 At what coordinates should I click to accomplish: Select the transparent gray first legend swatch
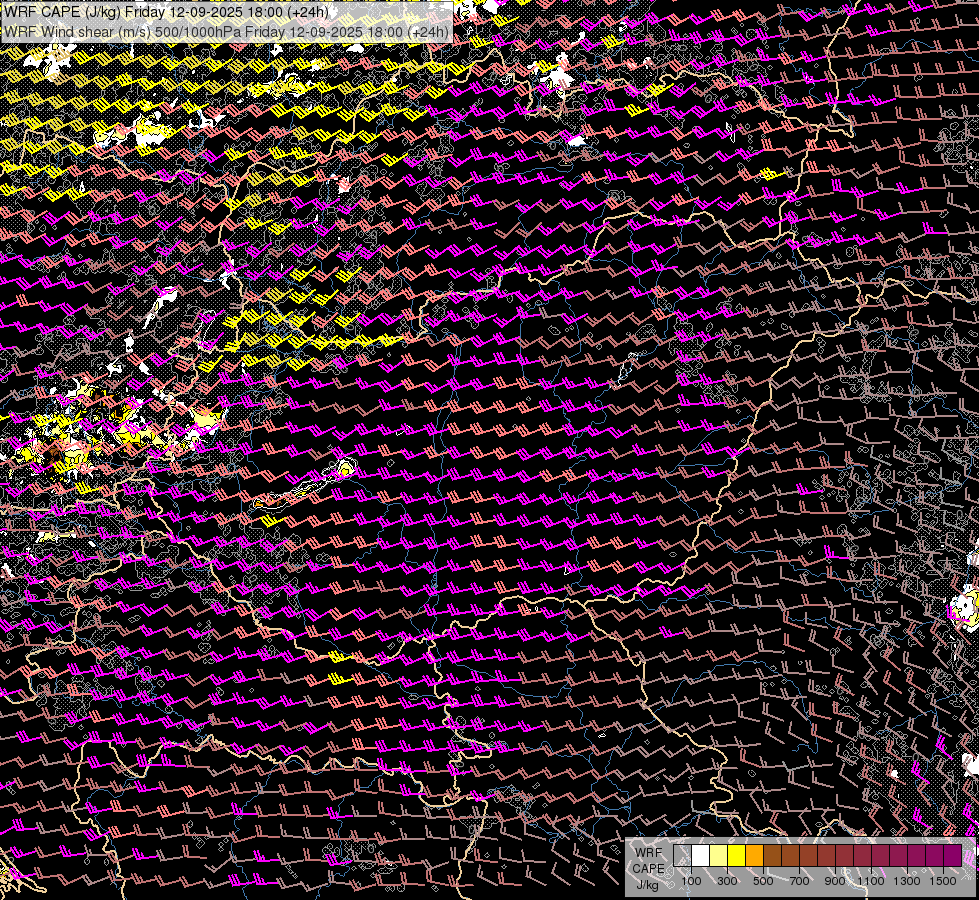point(682,855)
